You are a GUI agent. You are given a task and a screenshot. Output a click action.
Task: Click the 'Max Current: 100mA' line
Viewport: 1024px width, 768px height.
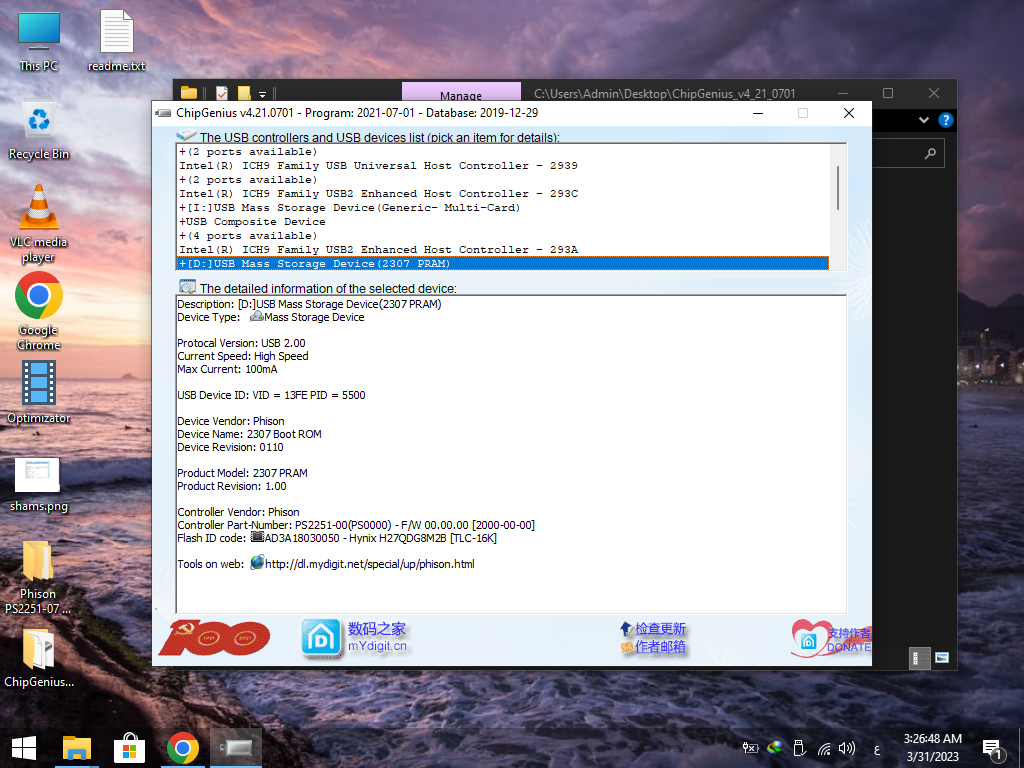(x=227, y=369)
